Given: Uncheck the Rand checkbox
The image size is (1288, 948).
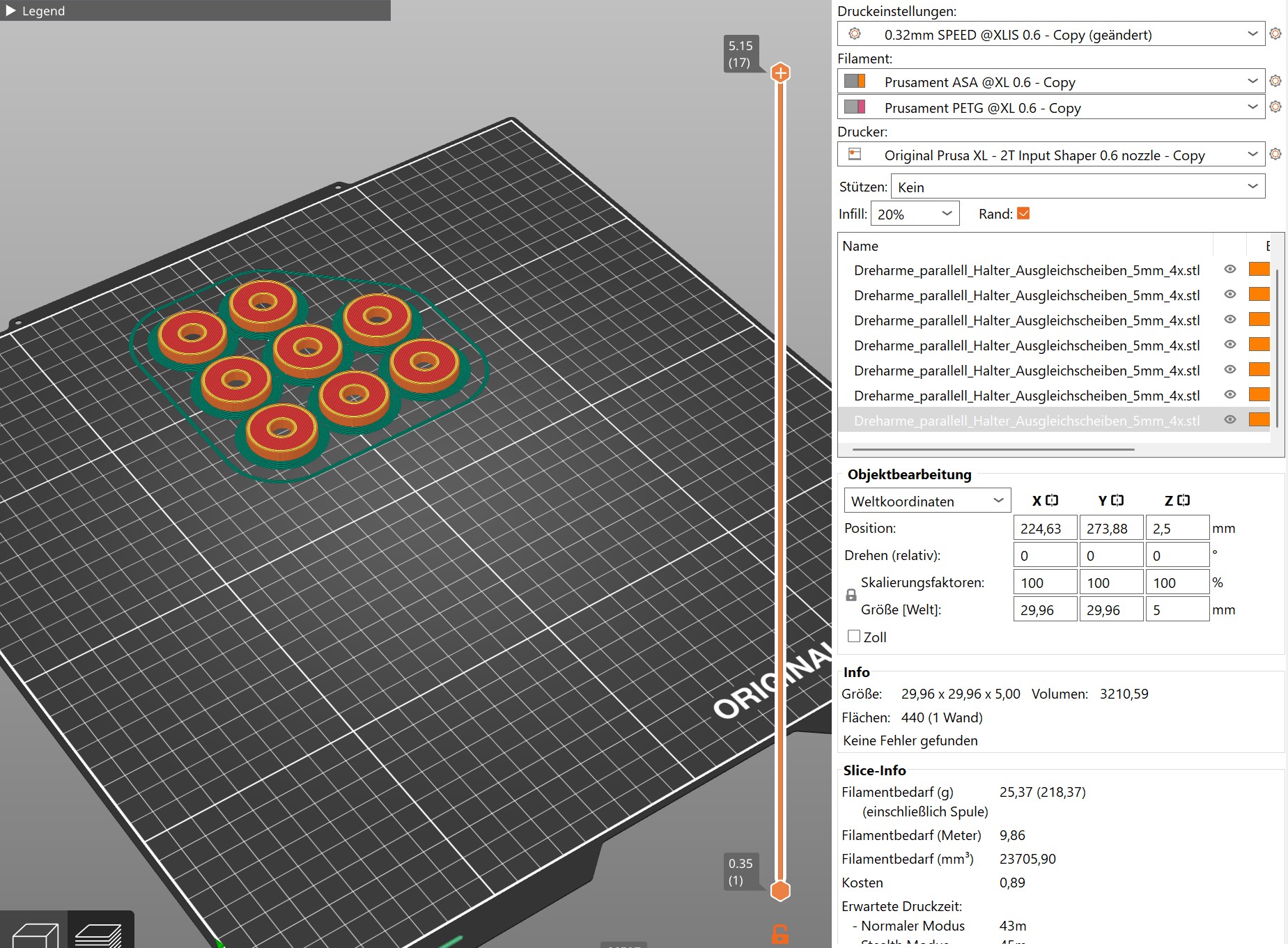Looking at the screenshot, I should click(x=1023, y=213).
